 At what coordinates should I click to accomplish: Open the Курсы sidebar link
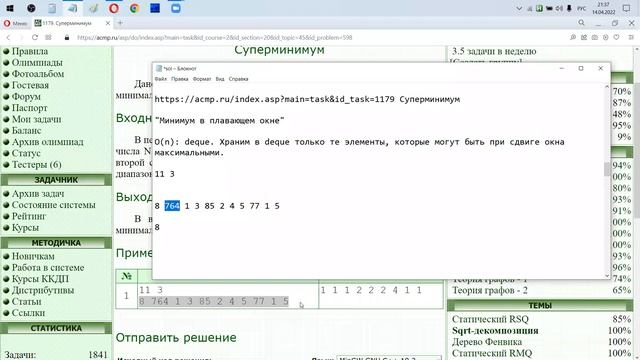coord(25,227)
